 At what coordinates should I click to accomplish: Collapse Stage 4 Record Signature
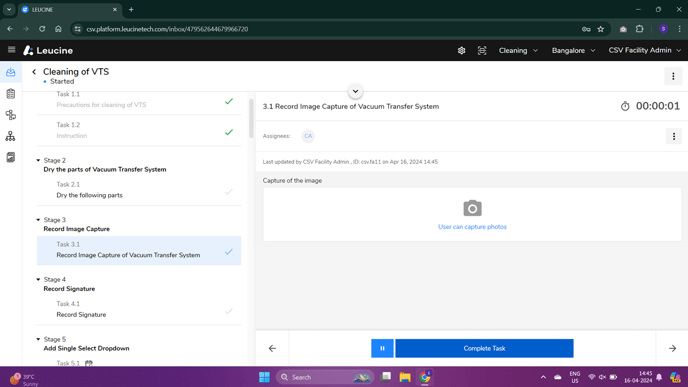click(38, 280)
